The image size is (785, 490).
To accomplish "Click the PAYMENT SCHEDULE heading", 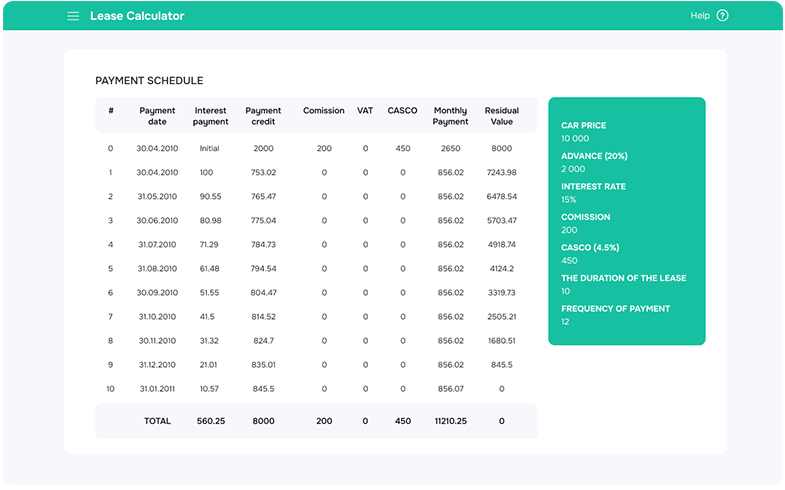I will 149,80.
